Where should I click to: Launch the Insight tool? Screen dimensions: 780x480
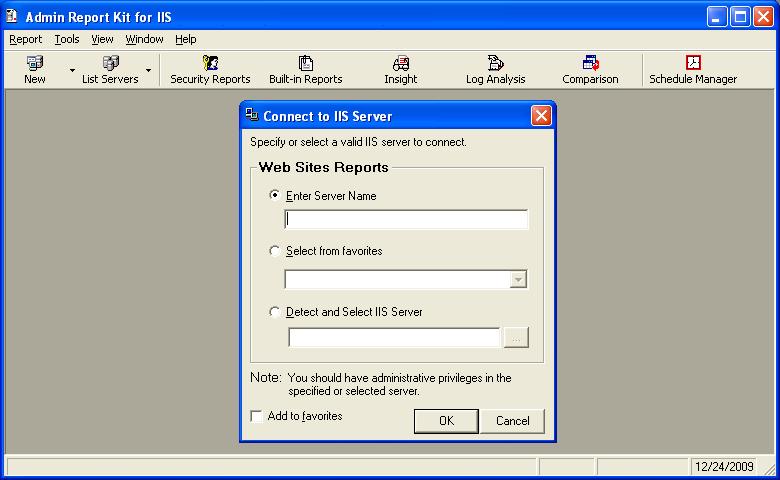click(x=400, y=70)
